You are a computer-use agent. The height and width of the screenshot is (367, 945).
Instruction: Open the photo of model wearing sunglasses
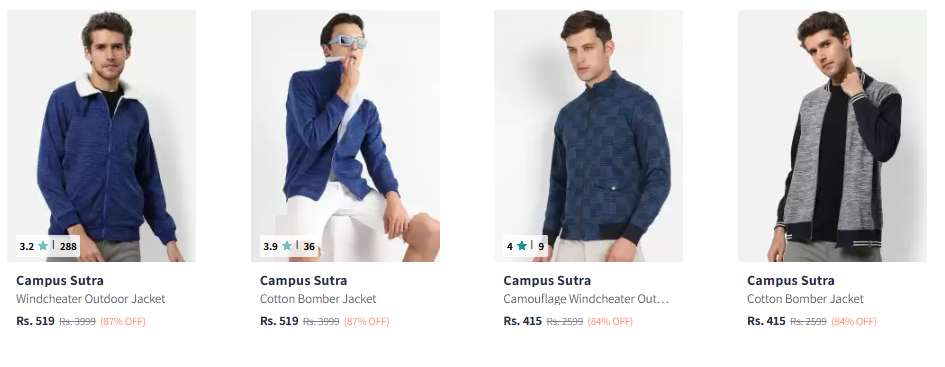click(345, 136)
